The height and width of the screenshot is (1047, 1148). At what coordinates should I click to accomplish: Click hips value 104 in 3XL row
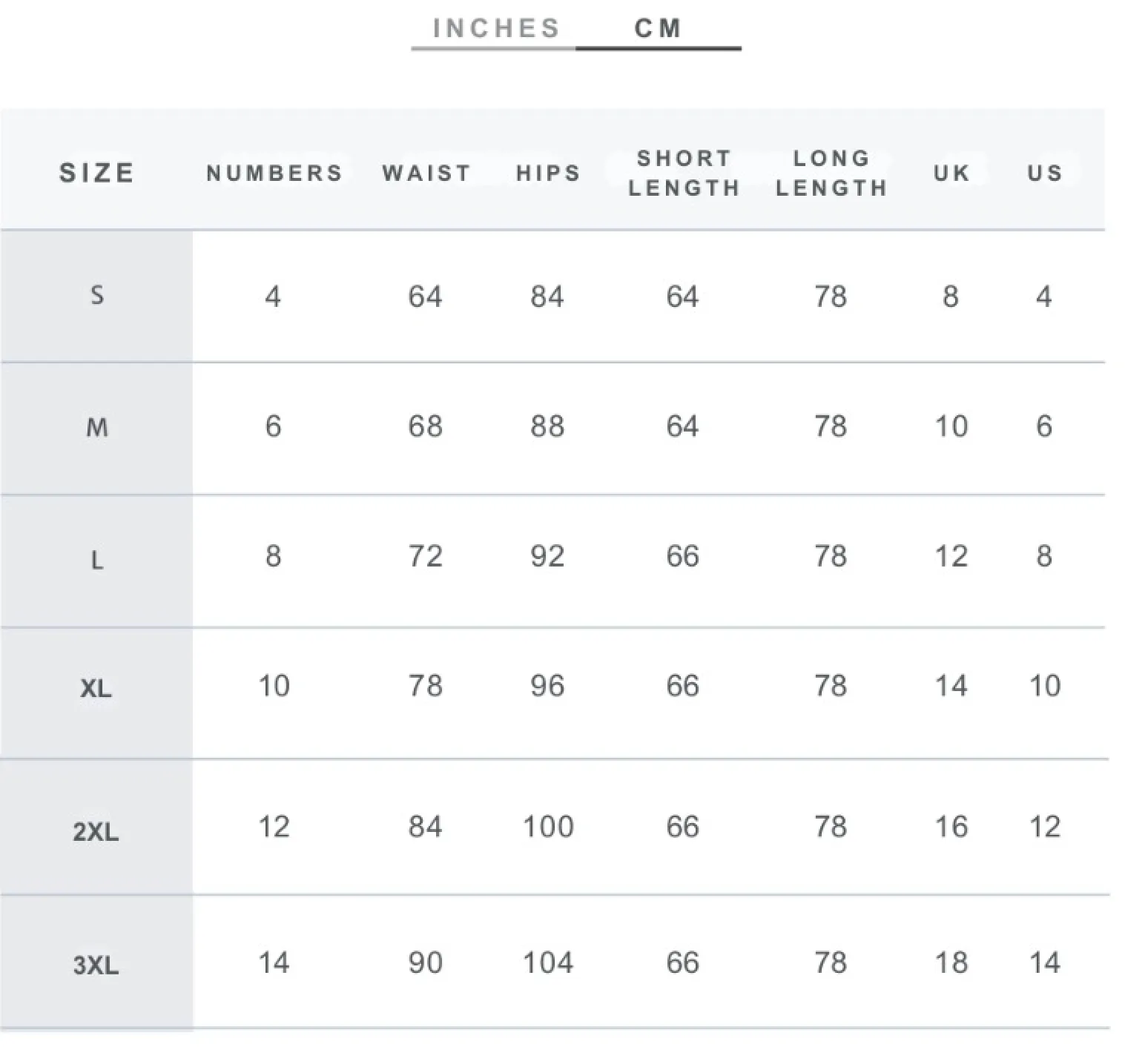click(548, 962)
